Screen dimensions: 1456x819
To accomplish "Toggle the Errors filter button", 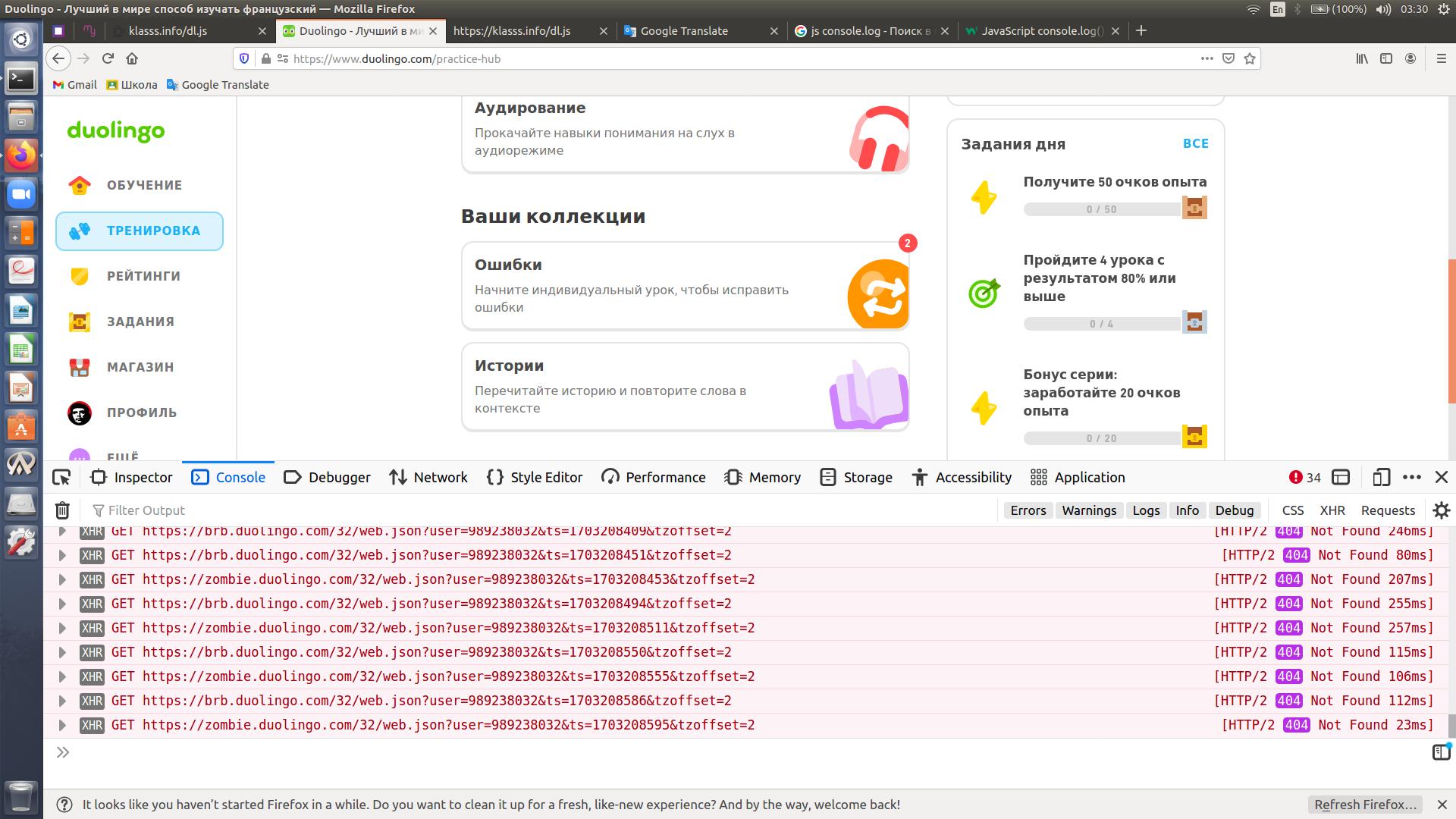I will (1028, 510).
